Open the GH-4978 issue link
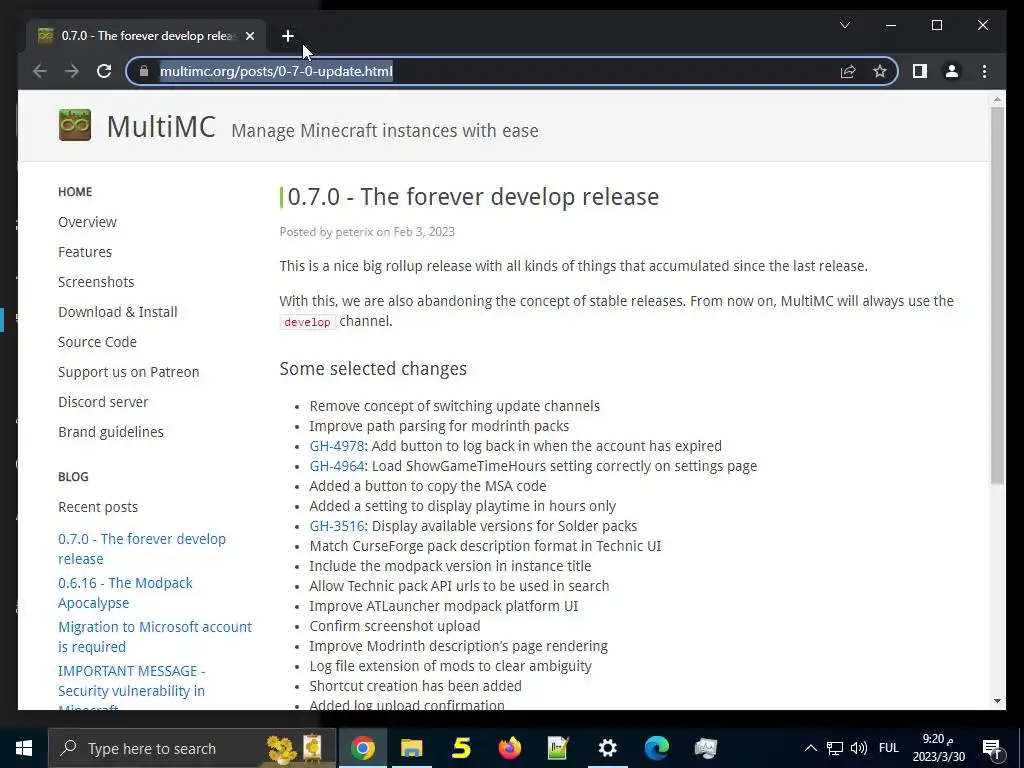The height and width of the screenshot is (768, 1024). pyautogui.click(x=337, y=446)
